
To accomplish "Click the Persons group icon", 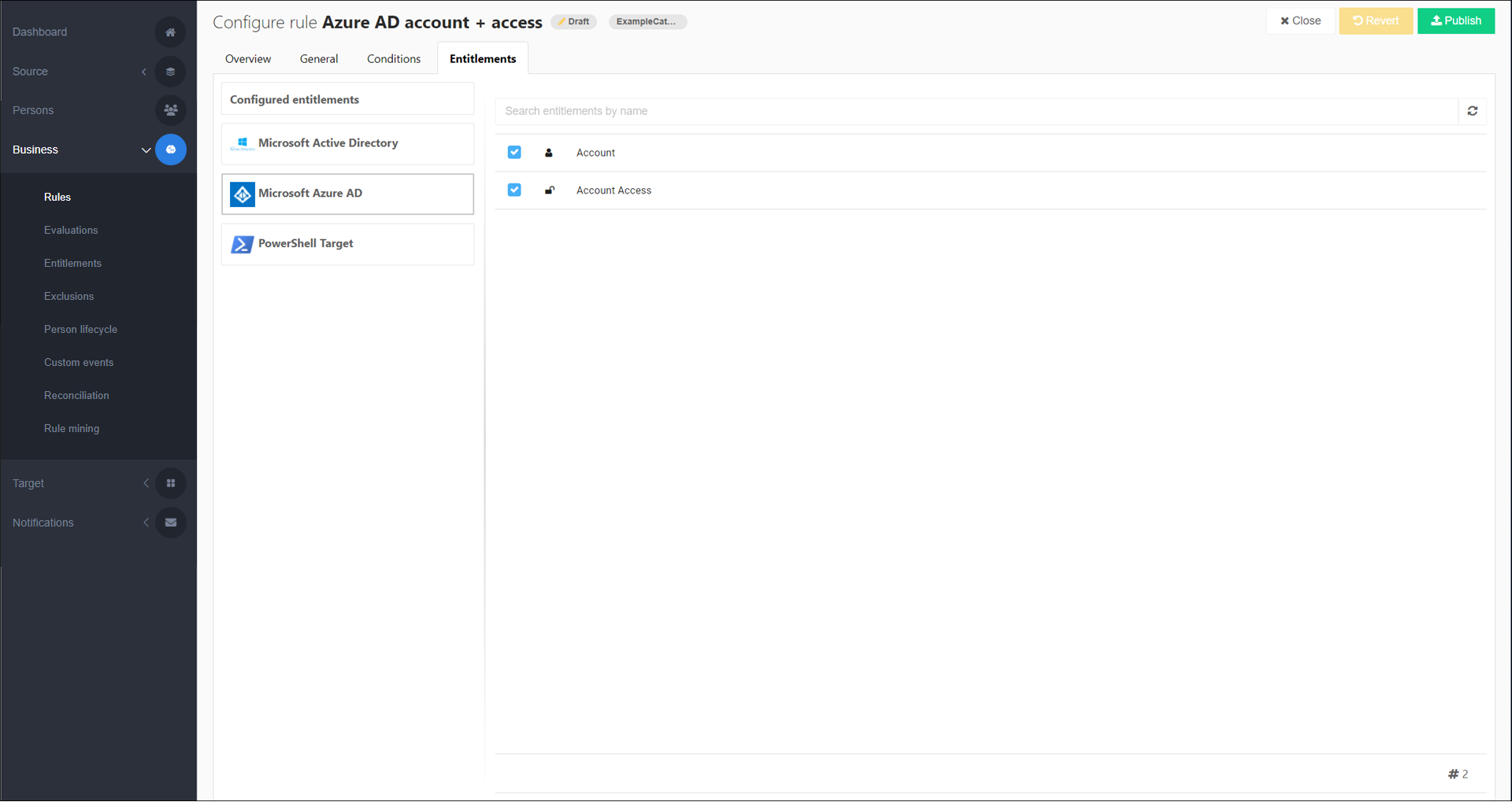I will point(170,110).
